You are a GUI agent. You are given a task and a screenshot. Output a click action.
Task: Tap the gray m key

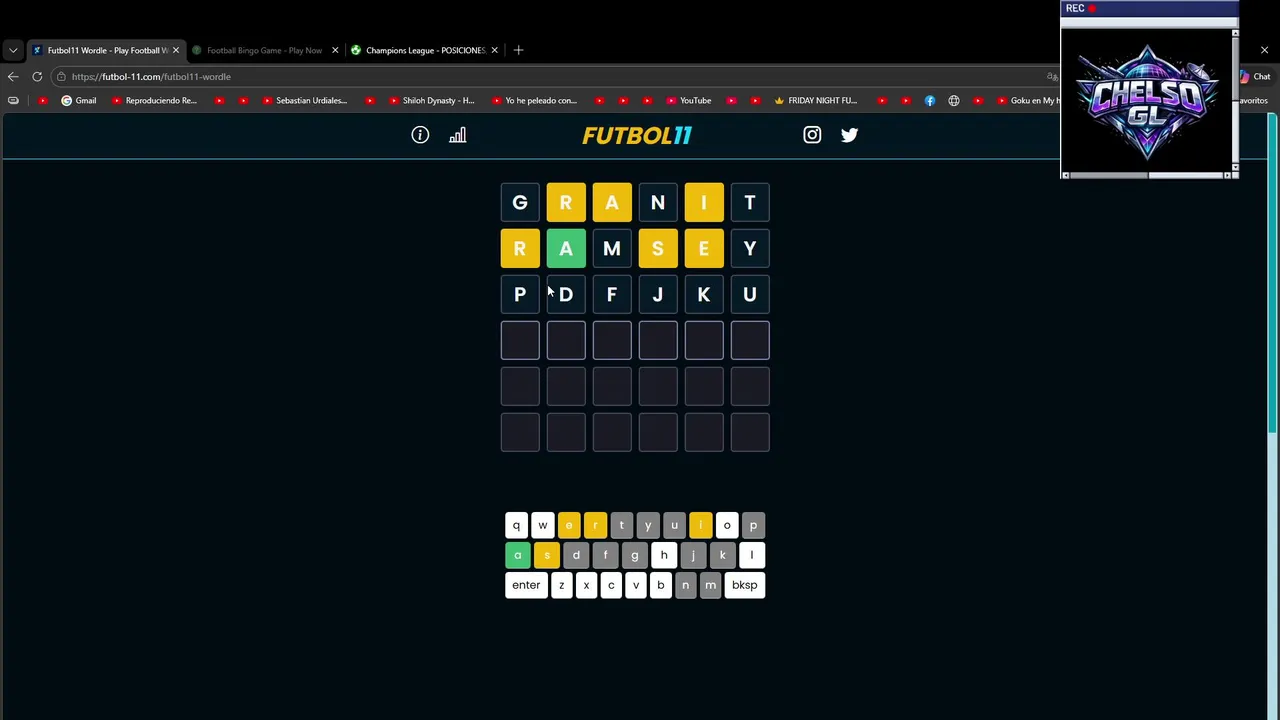(710, 585)
